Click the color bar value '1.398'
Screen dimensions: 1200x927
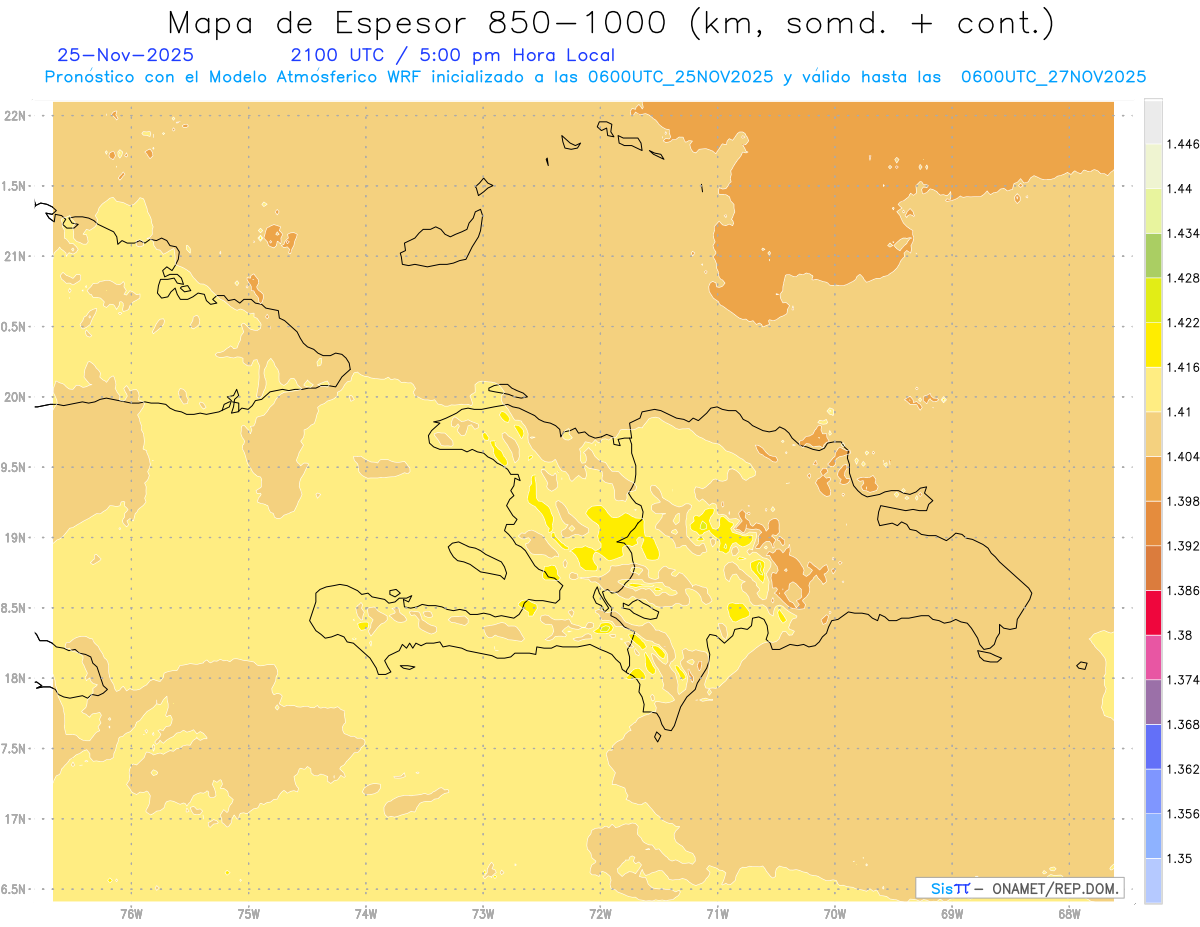(1184, 501)
